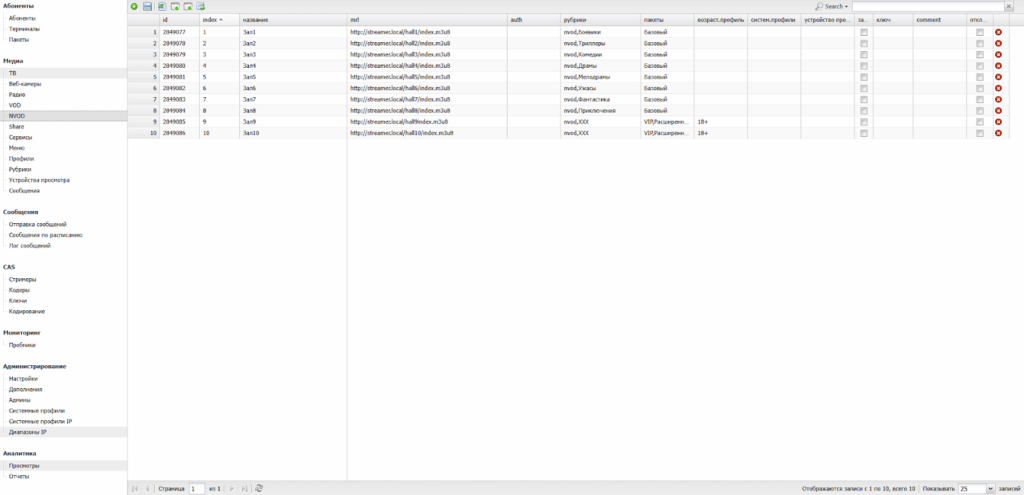Image resolution: width=1024 pixels, height=495 pixels.
Task: Open Диапазоны IP in Администрирование
Action: [30, 432]
